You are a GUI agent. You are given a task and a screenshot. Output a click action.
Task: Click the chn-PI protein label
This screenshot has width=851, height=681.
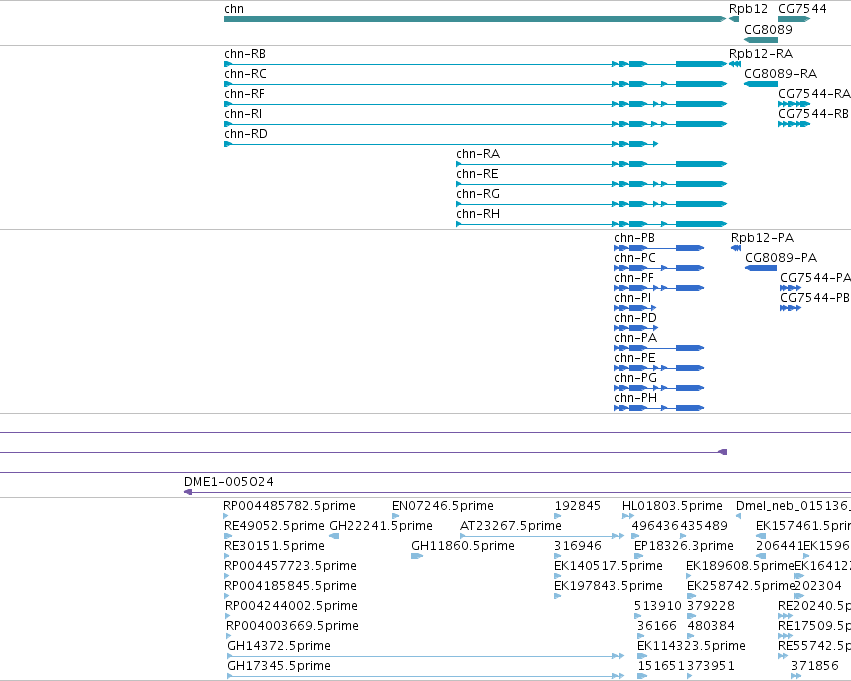[633, 298]
